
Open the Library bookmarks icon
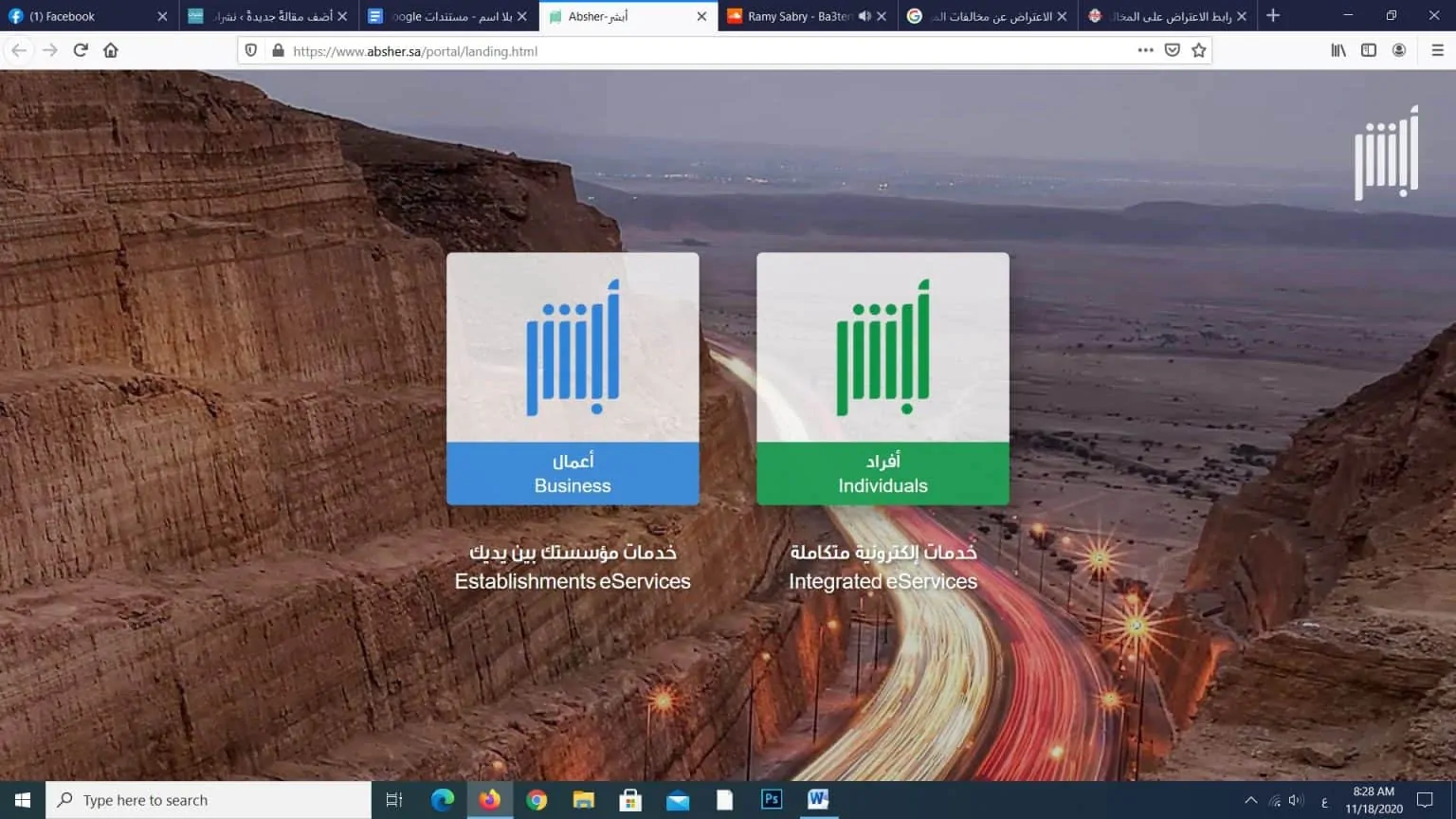[1338, 50]
